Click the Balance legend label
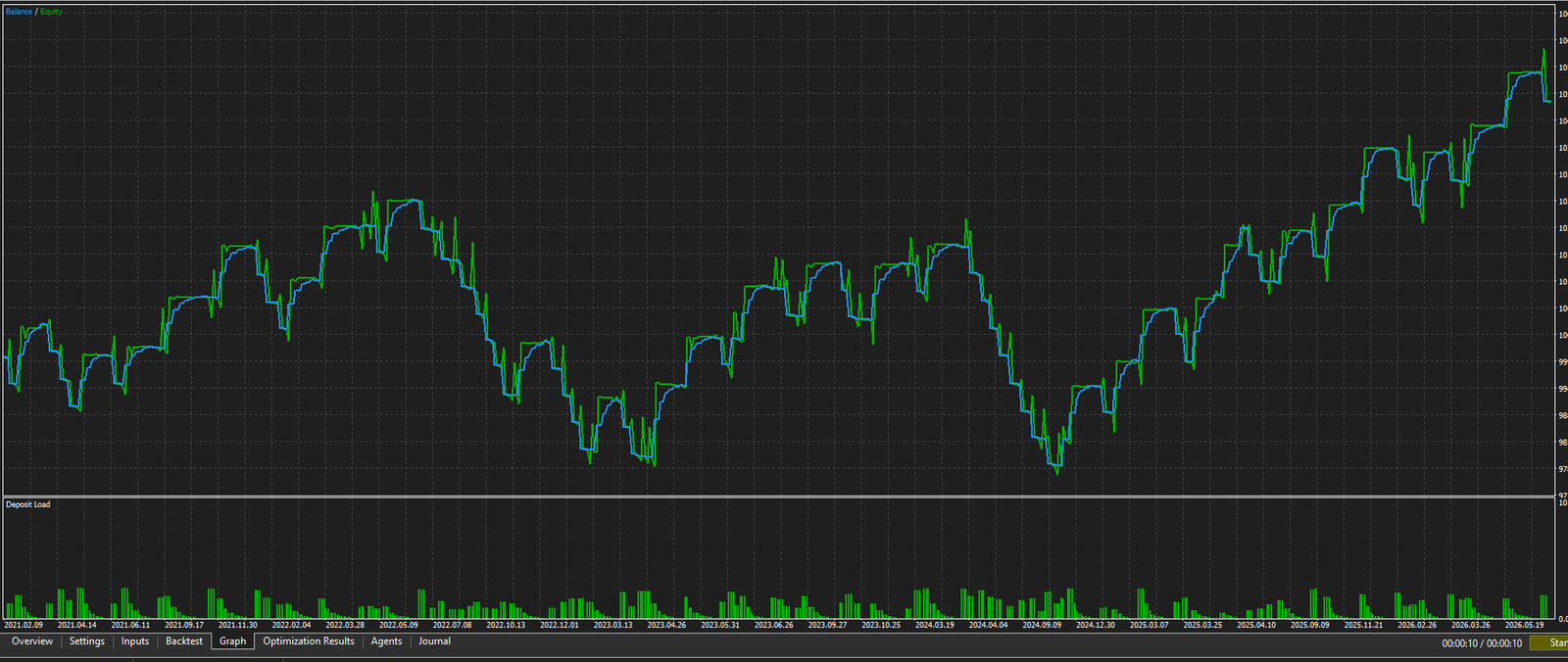The image size is (1568, 662). click(x=19, y=12)
